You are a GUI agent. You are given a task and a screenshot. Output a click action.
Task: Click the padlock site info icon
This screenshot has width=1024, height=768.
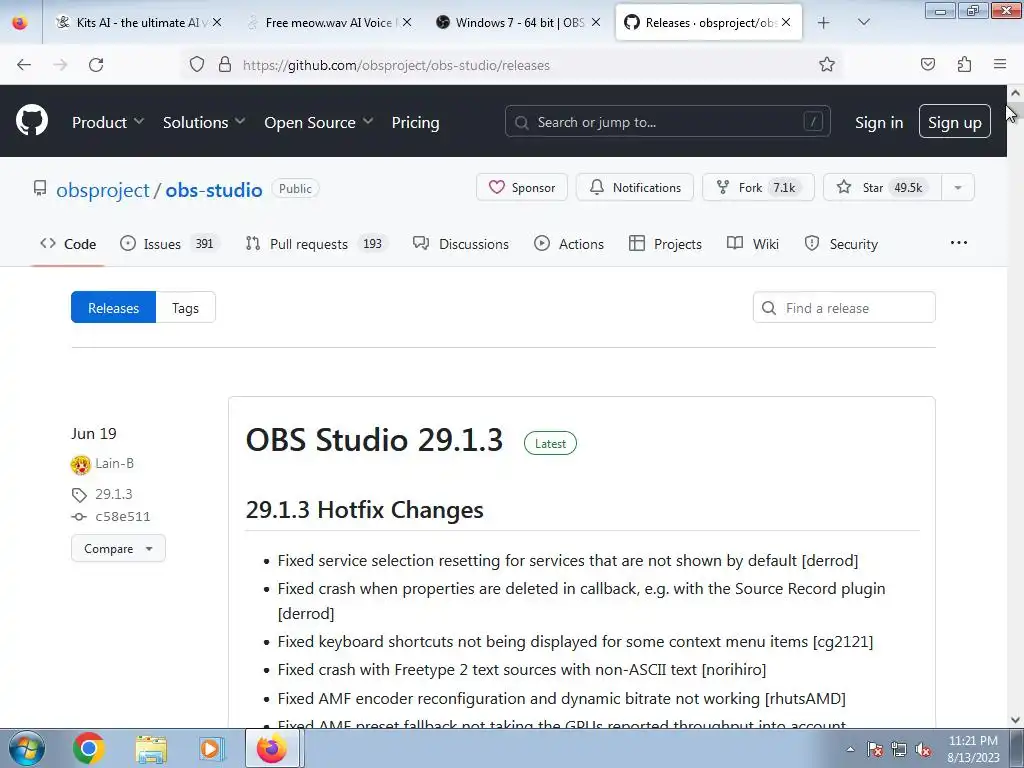(x=225, y=64)
